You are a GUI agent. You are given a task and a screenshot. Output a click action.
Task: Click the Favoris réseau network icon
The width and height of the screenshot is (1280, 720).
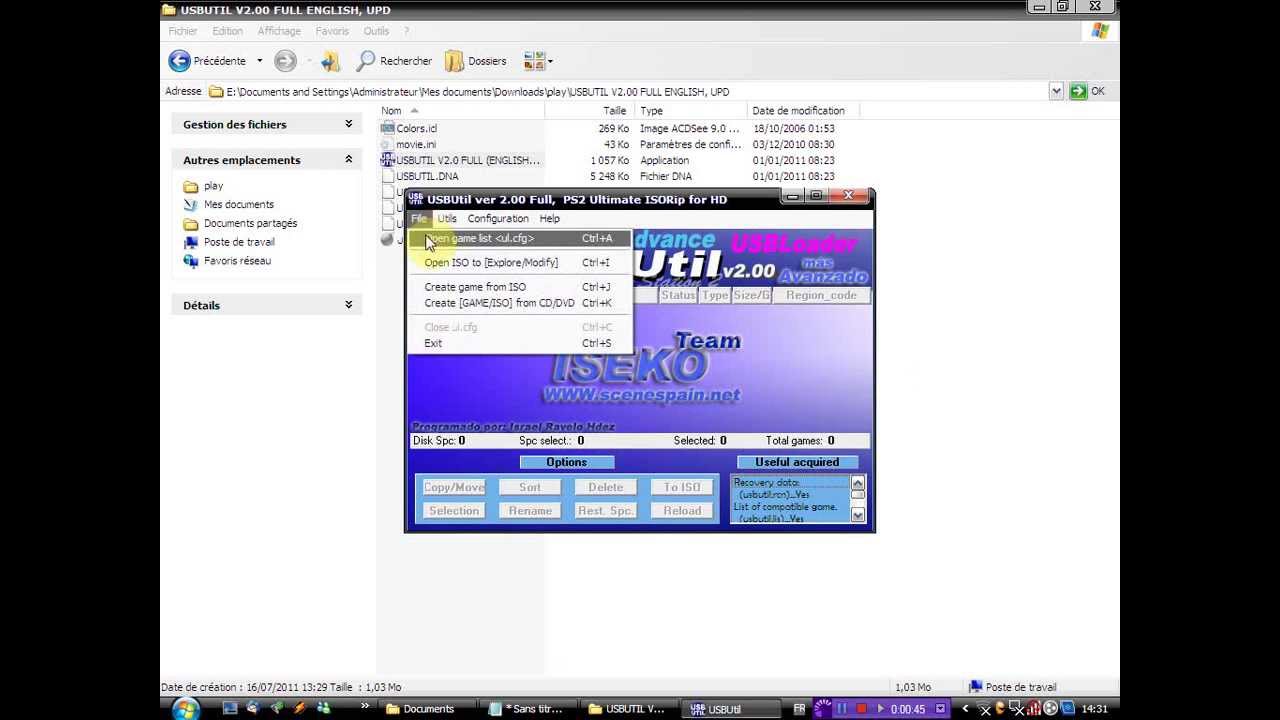pos(191,261)
